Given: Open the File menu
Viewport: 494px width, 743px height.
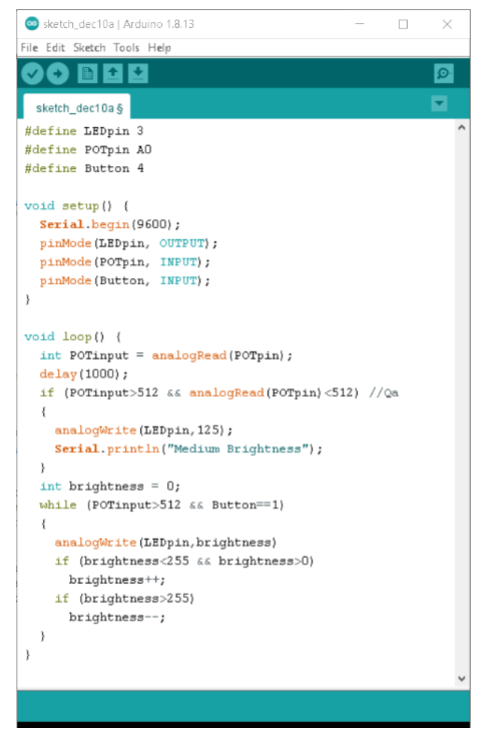Looking at the screenshot, I should (29, 48).
